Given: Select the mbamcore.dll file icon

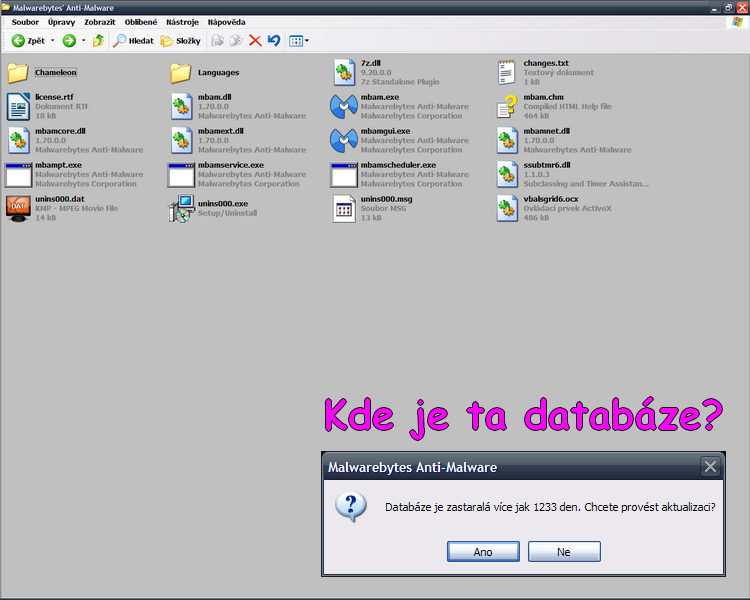Looking at the screenshot, I should click(19, 141).
